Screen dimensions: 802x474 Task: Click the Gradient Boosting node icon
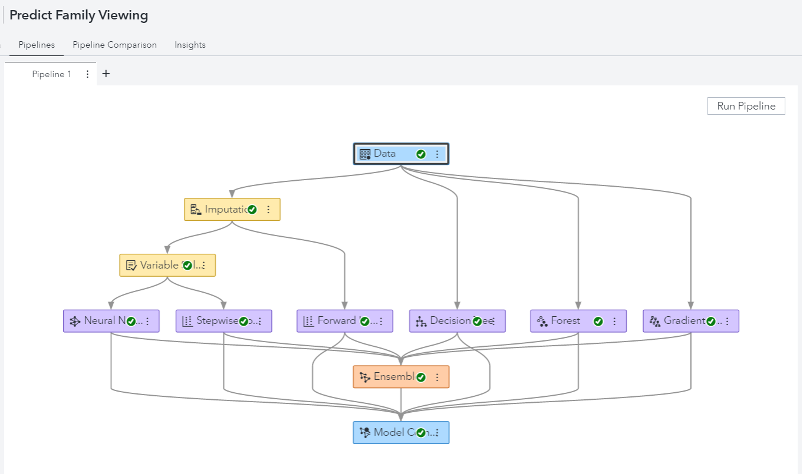655,321
